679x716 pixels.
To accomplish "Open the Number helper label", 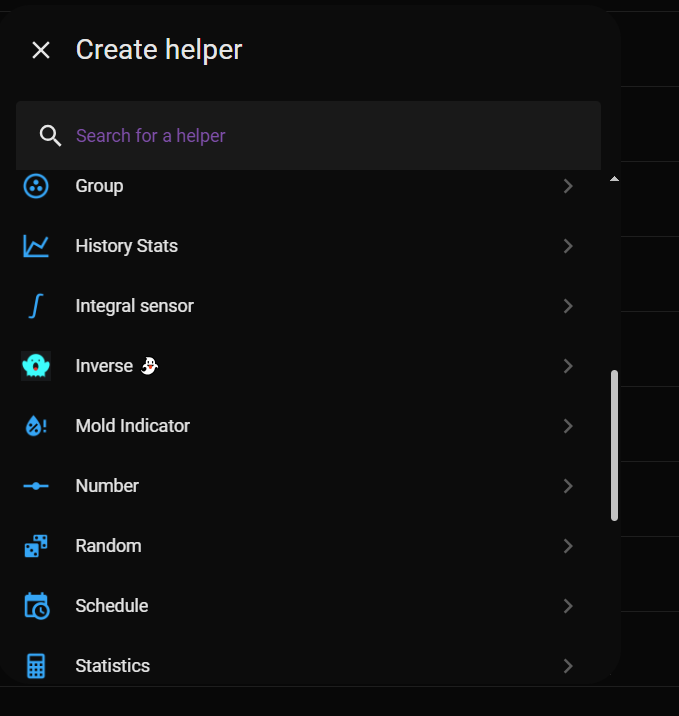I will coord(107,486).
